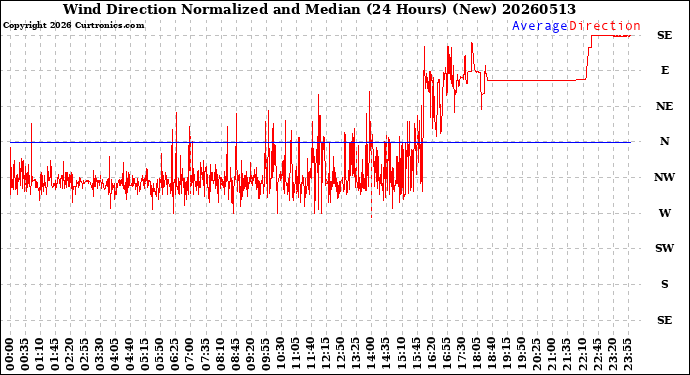Viewport: 690px width, 375px height.
Task: Click the bottom SE axis label
Action: coord(664,320)
